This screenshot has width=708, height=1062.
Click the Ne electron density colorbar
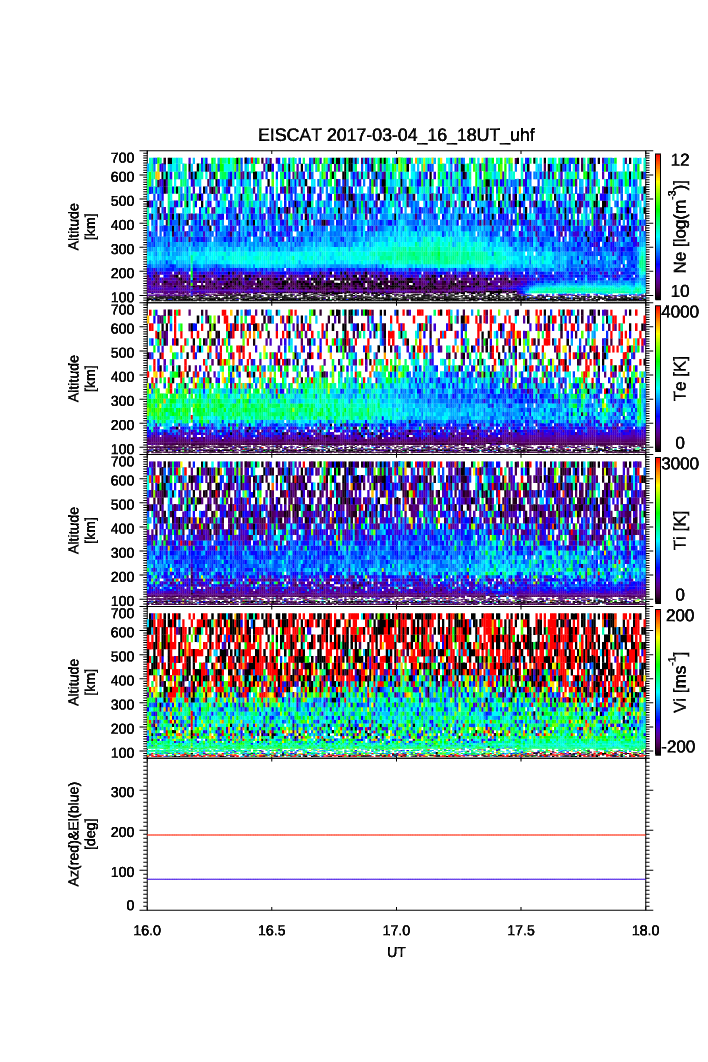click(x=656, y=225)
